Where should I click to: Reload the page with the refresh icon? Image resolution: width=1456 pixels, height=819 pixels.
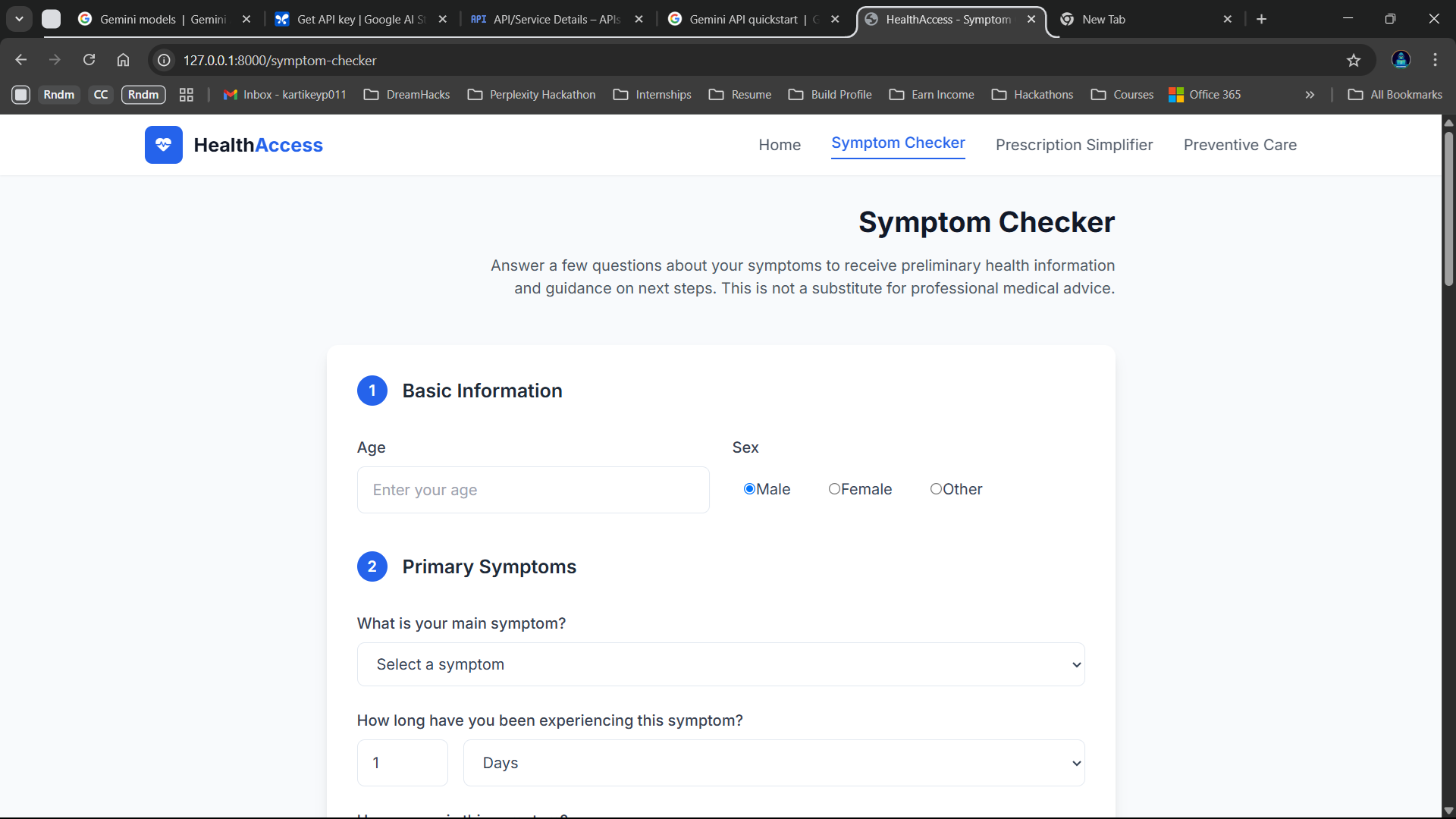(x=89, y=60)
